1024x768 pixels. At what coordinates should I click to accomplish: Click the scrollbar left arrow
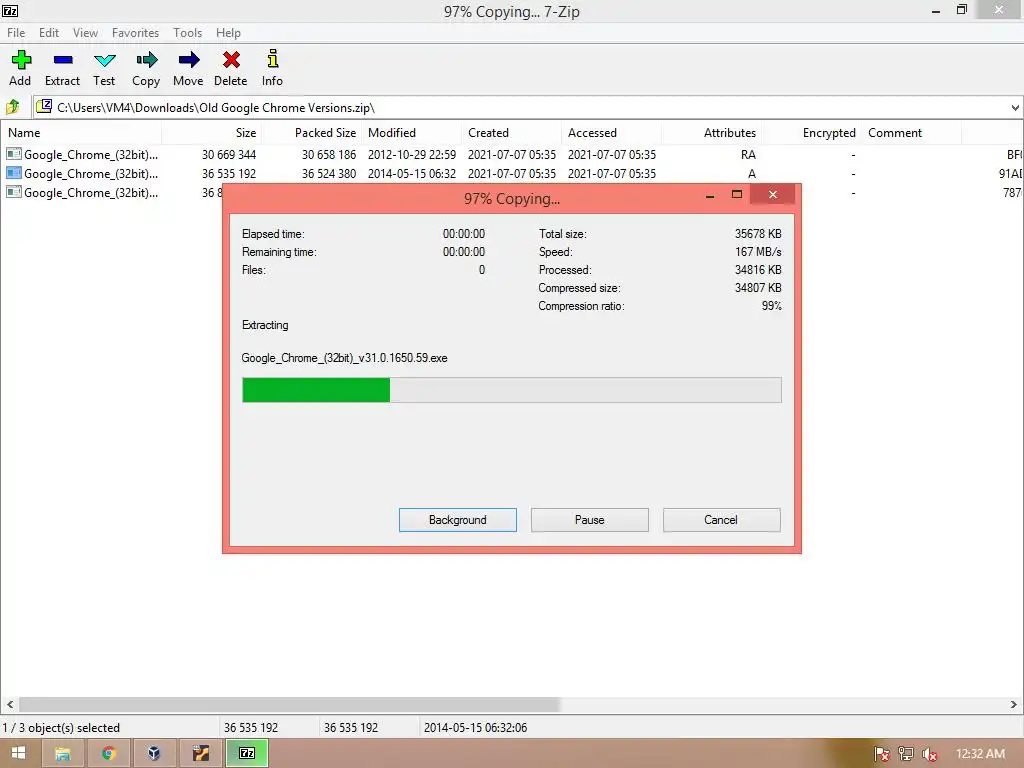tap(10, 705)
